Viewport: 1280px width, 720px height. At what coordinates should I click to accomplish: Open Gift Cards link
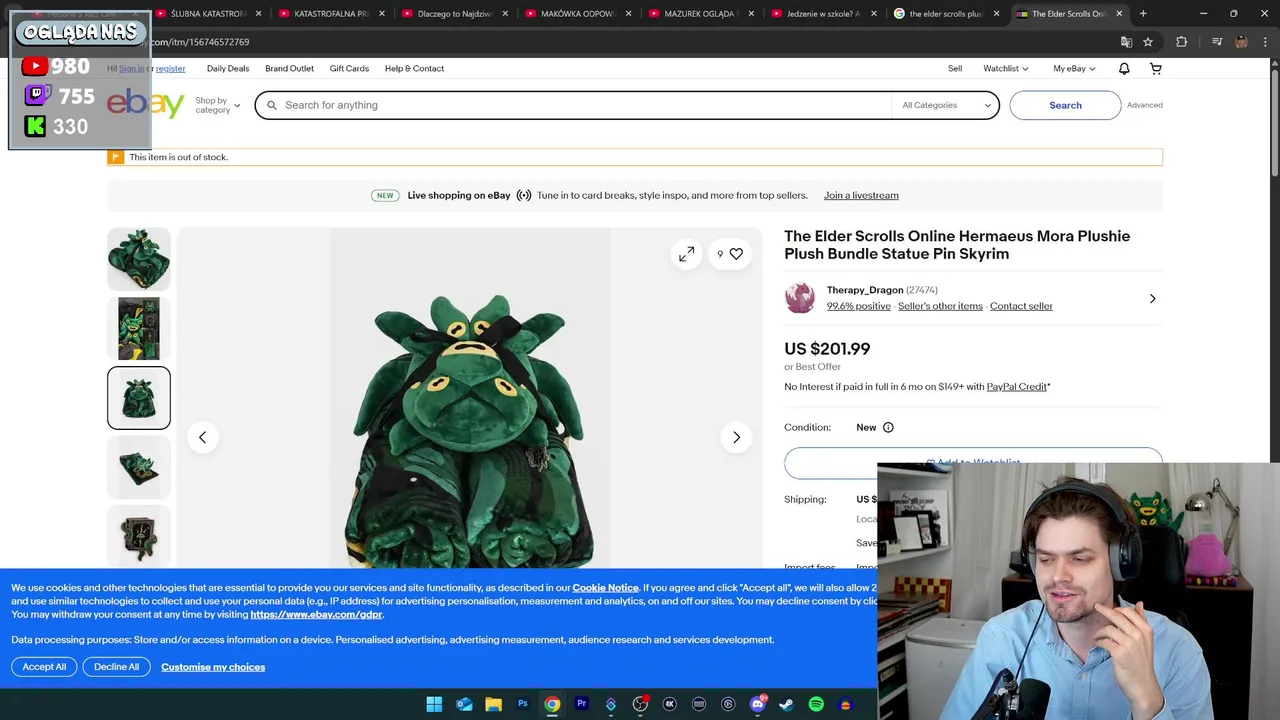coord(349,69)
